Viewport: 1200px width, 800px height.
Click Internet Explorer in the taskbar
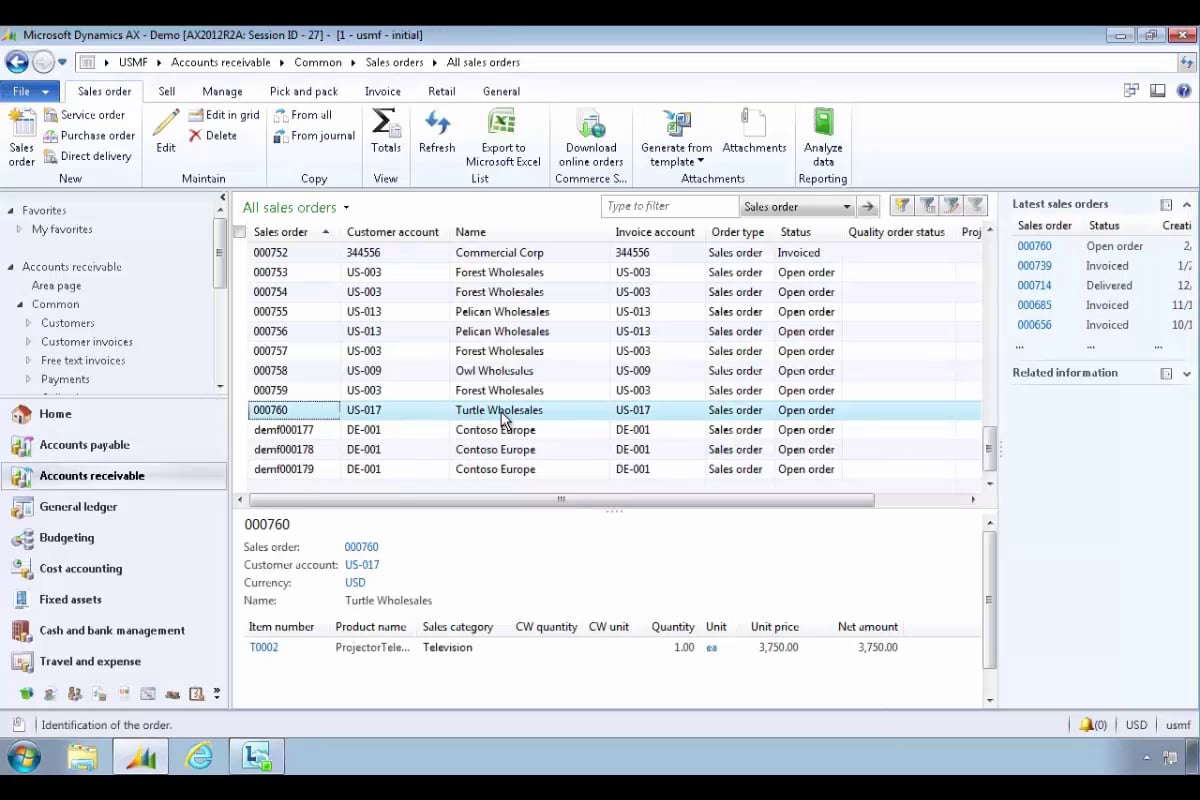(199, 757)
